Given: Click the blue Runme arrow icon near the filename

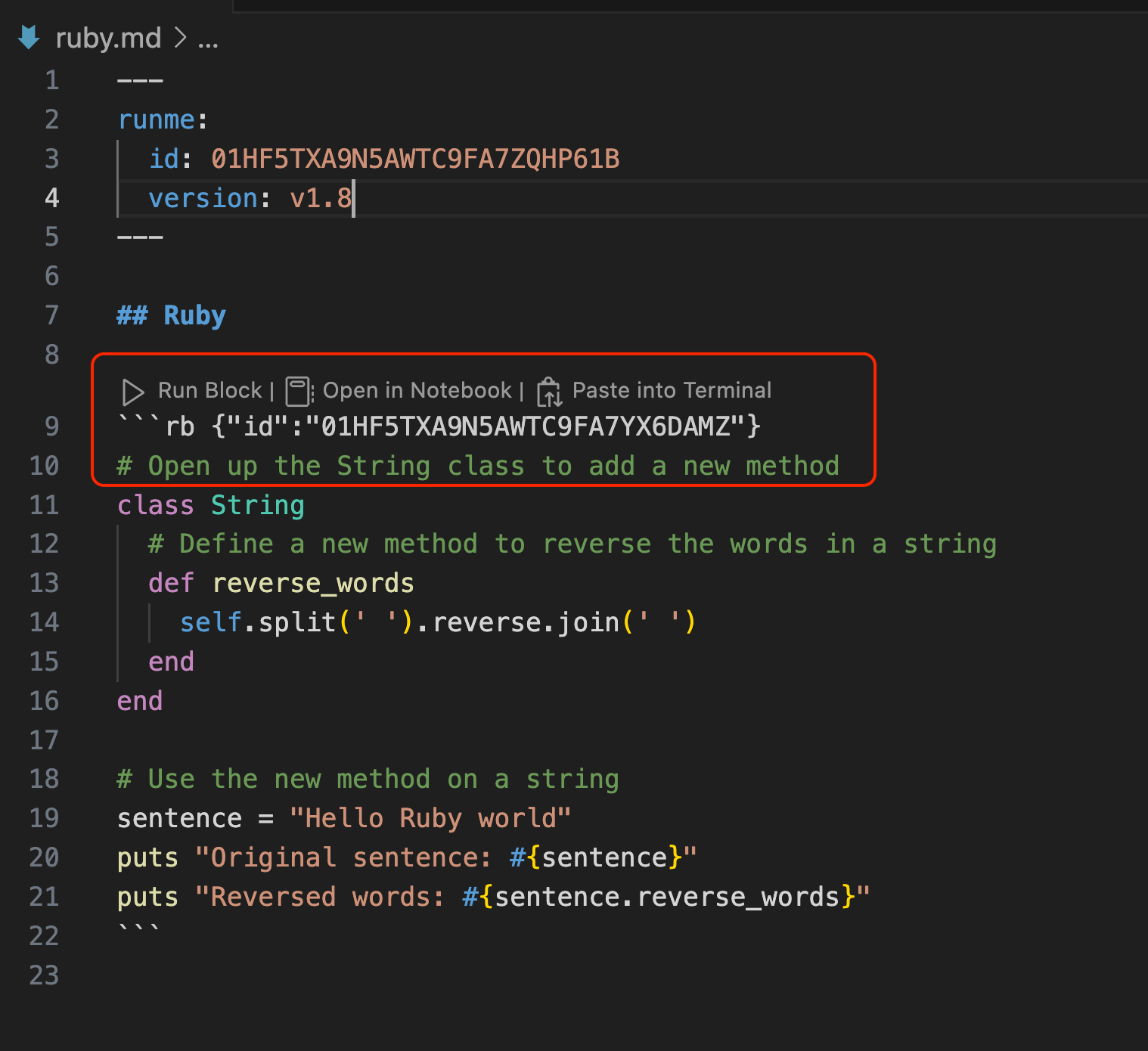Looking at the screenshot, I should (28, 36).
